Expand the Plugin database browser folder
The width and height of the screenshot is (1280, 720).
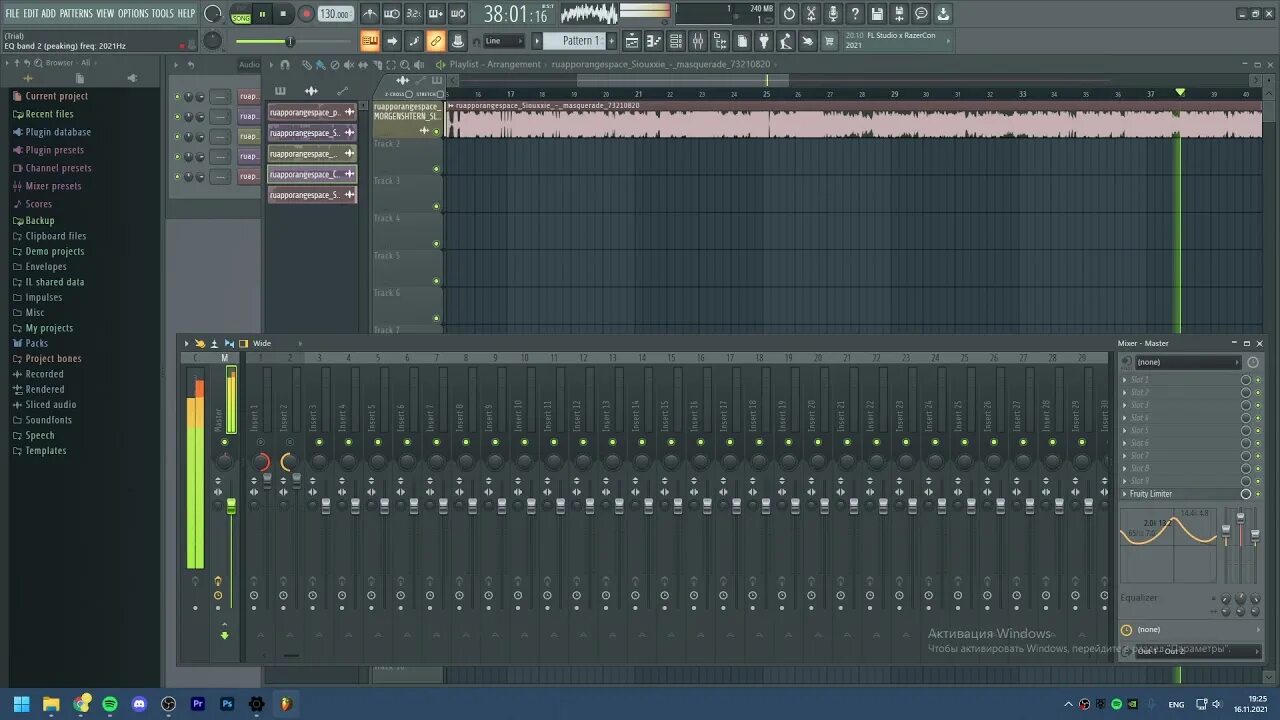(x=58, y=132)
